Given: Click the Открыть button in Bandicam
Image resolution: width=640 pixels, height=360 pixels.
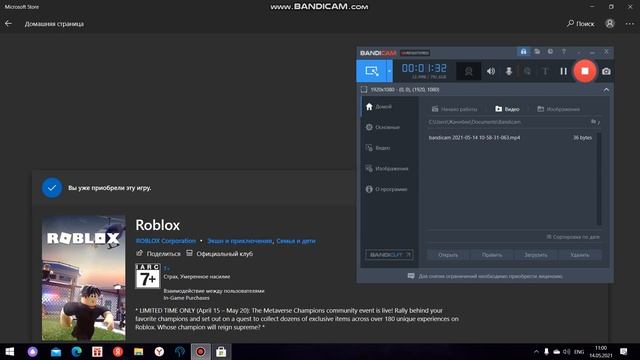Looking at the screenshot, I should [x=448, y=255].
